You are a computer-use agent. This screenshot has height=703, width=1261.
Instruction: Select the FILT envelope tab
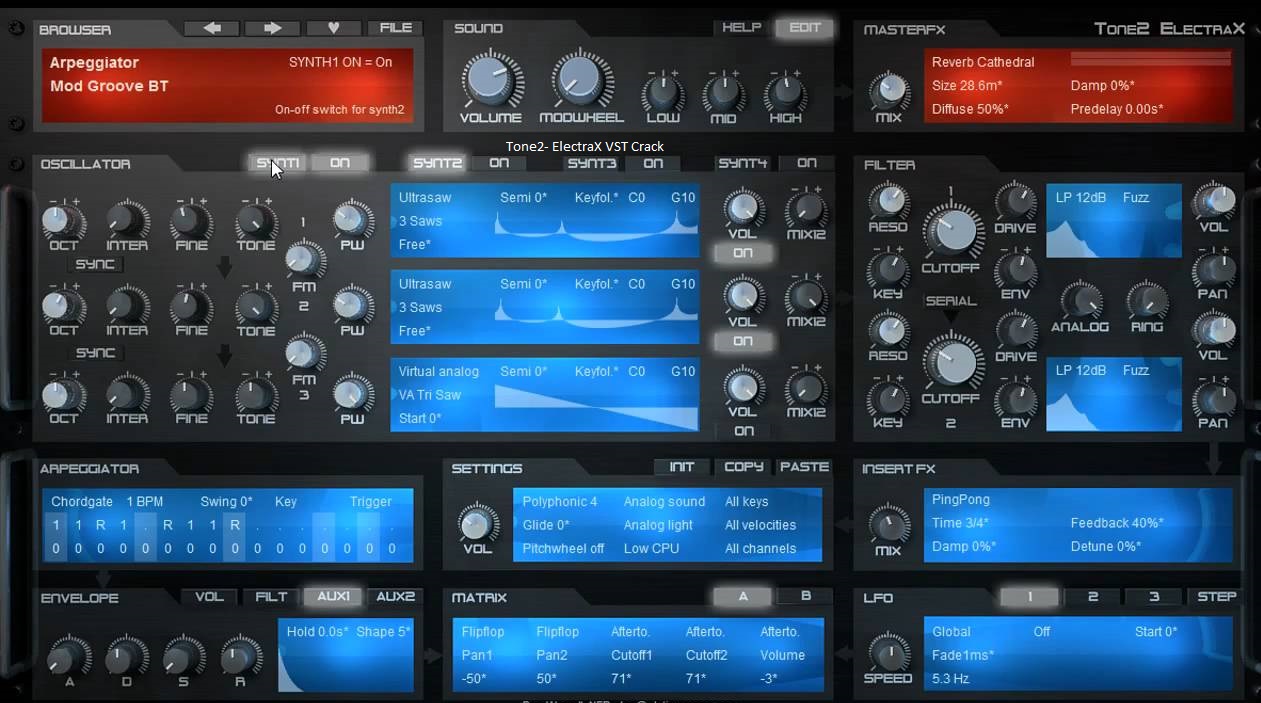(x=271, y=597)
